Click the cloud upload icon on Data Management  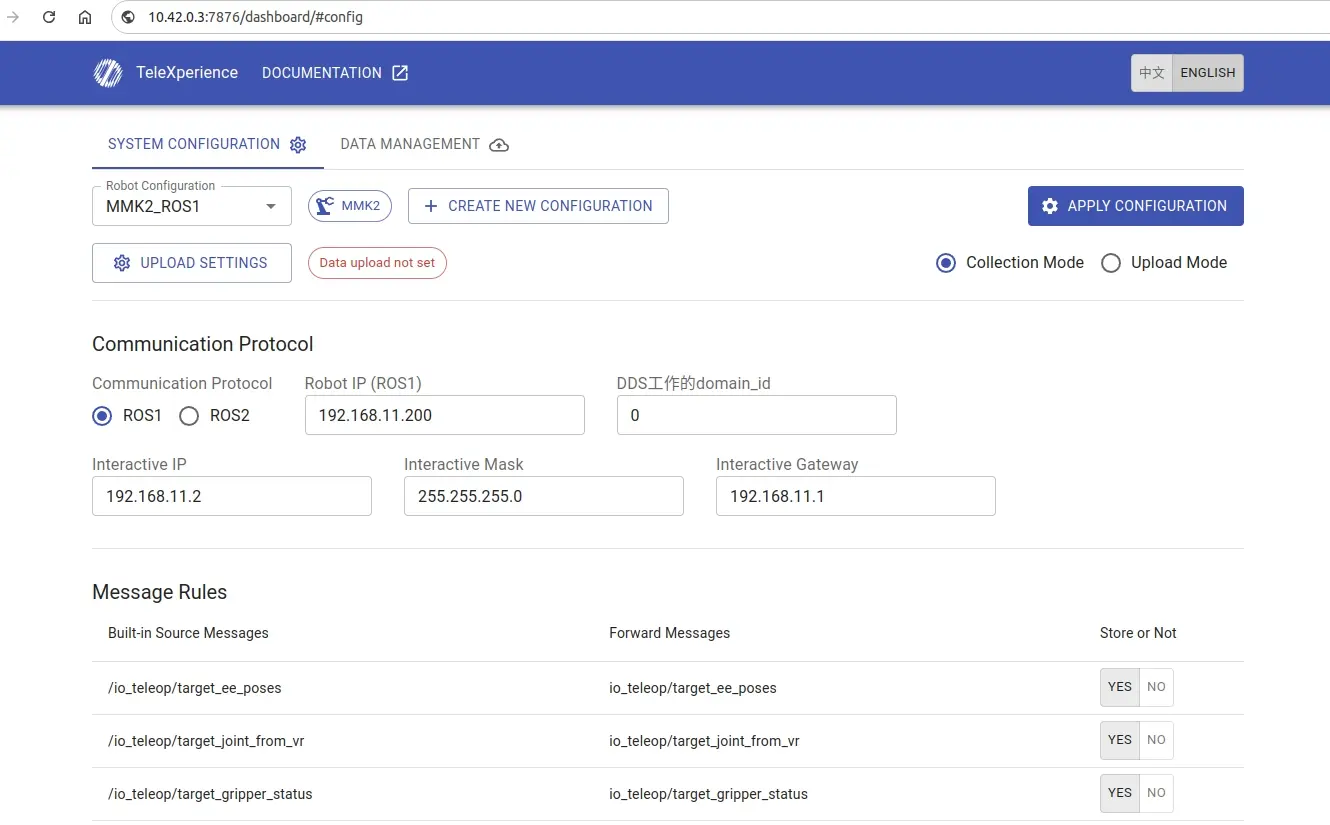[499, 145]
